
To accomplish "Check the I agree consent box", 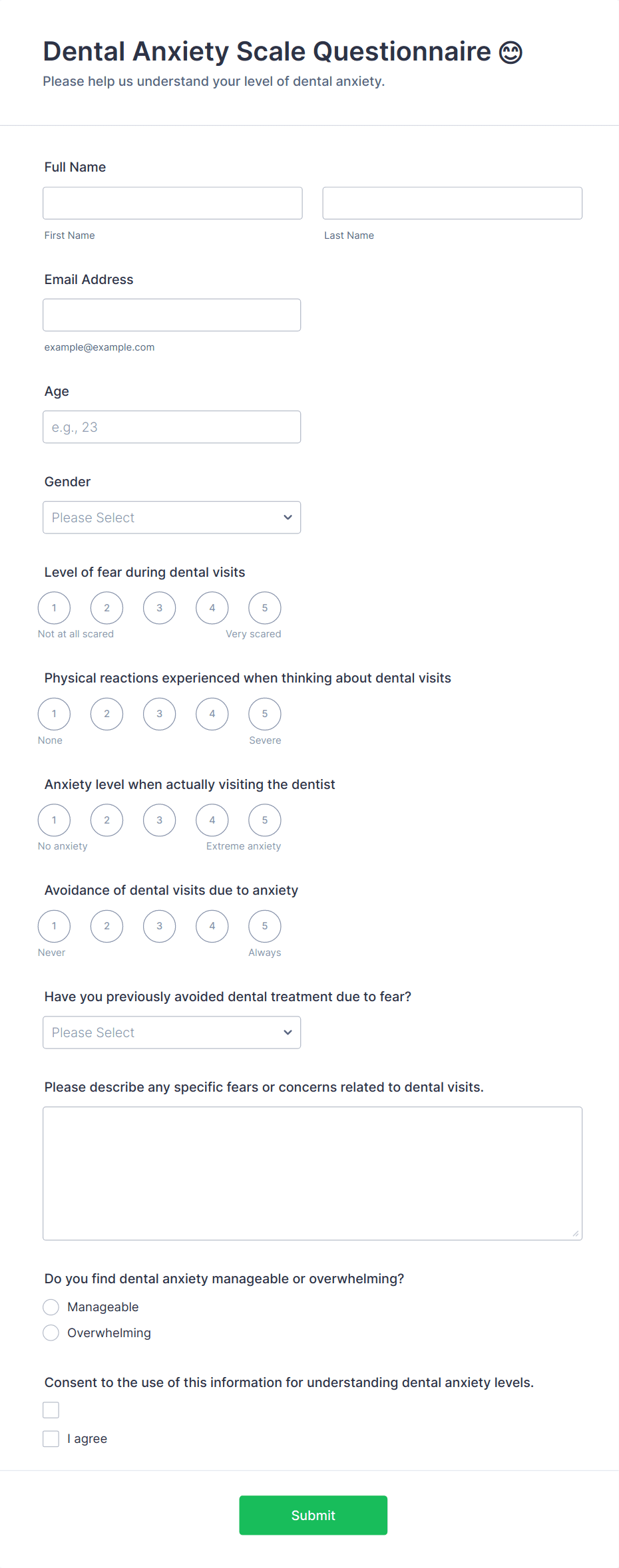I will [51, 1439].
